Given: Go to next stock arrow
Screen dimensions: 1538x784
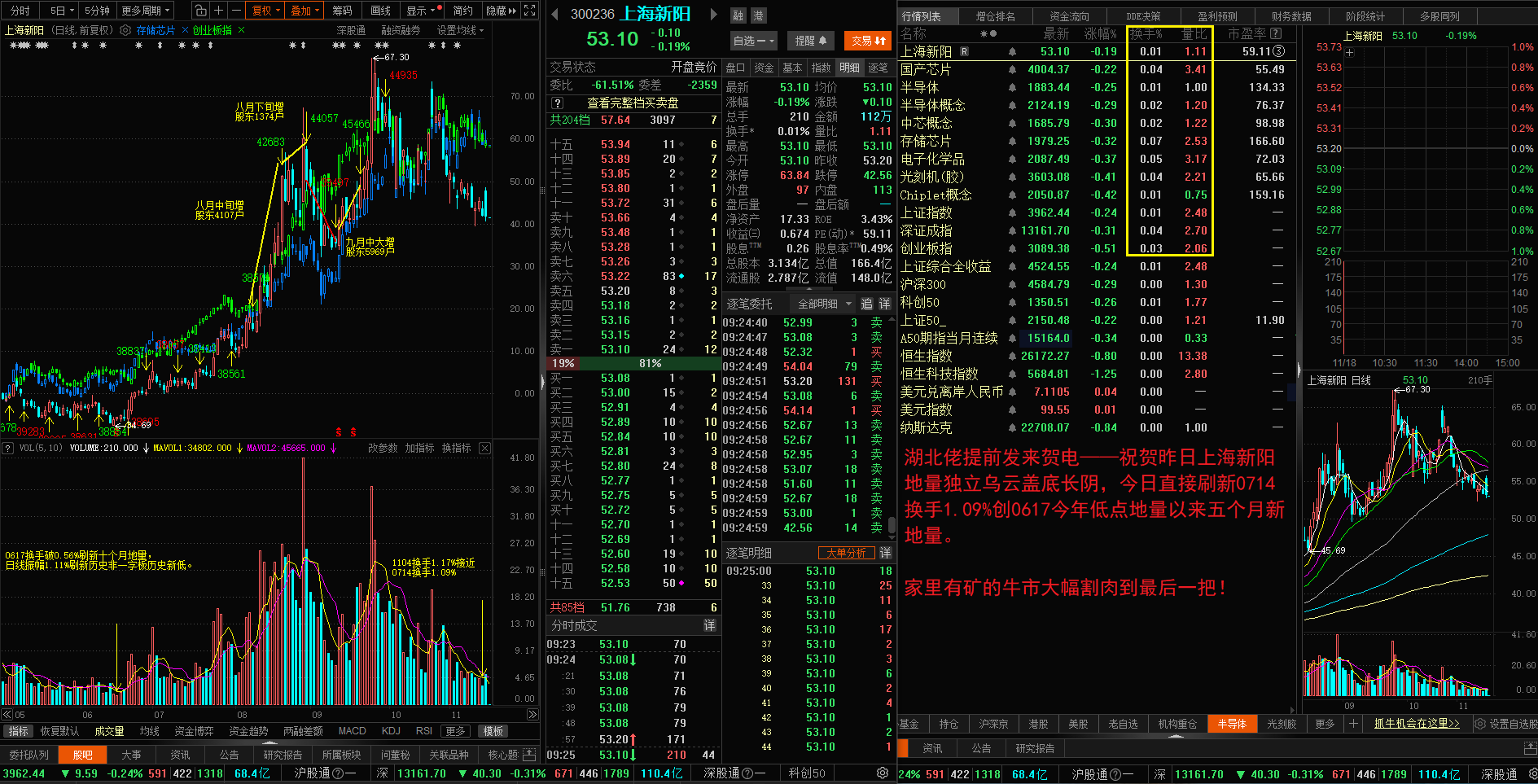Looking at the screenshot, I should tap(714, 14).
